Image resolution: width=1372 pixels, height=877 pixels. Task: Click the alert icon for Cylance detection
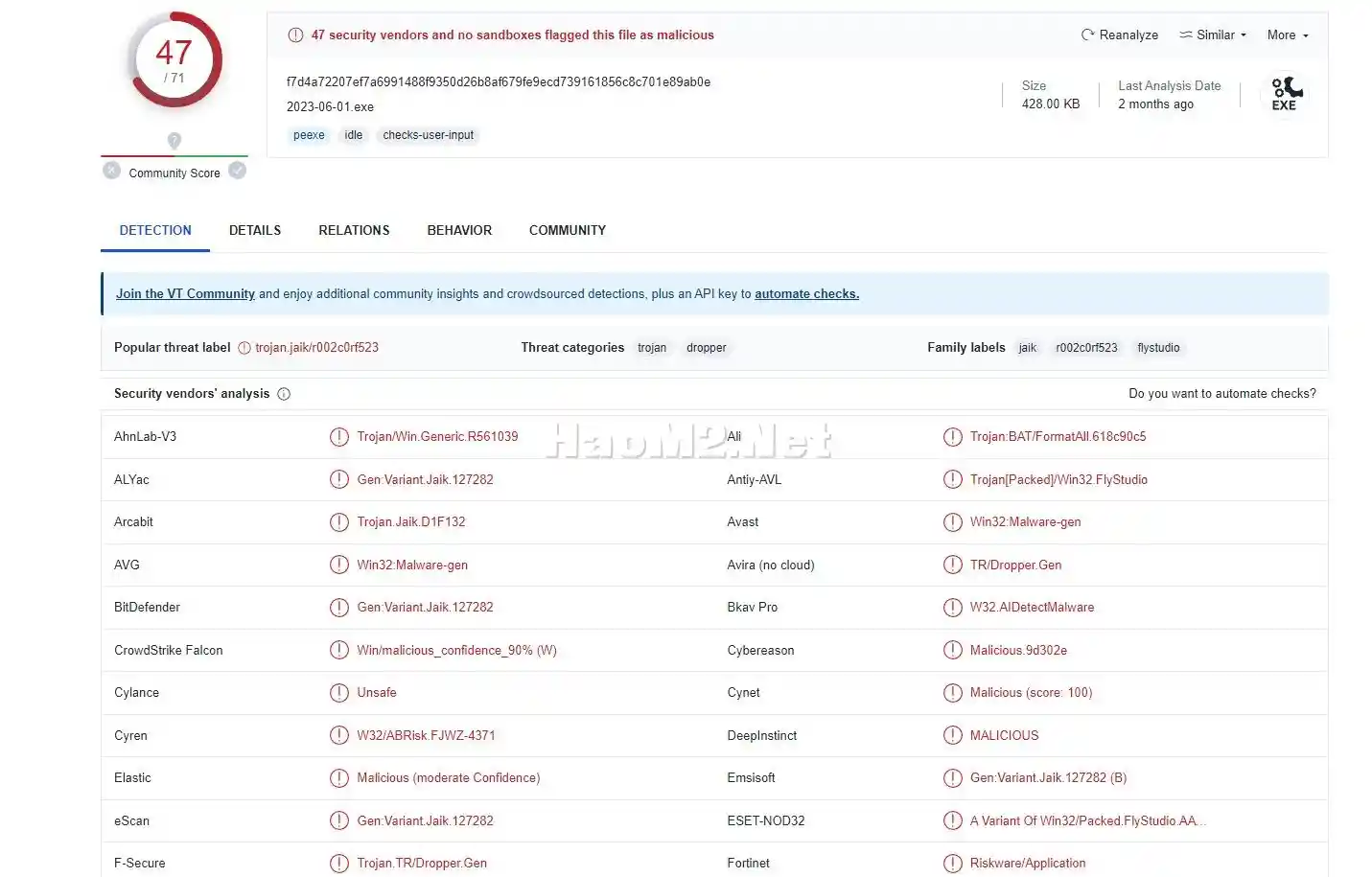(339, 693)
